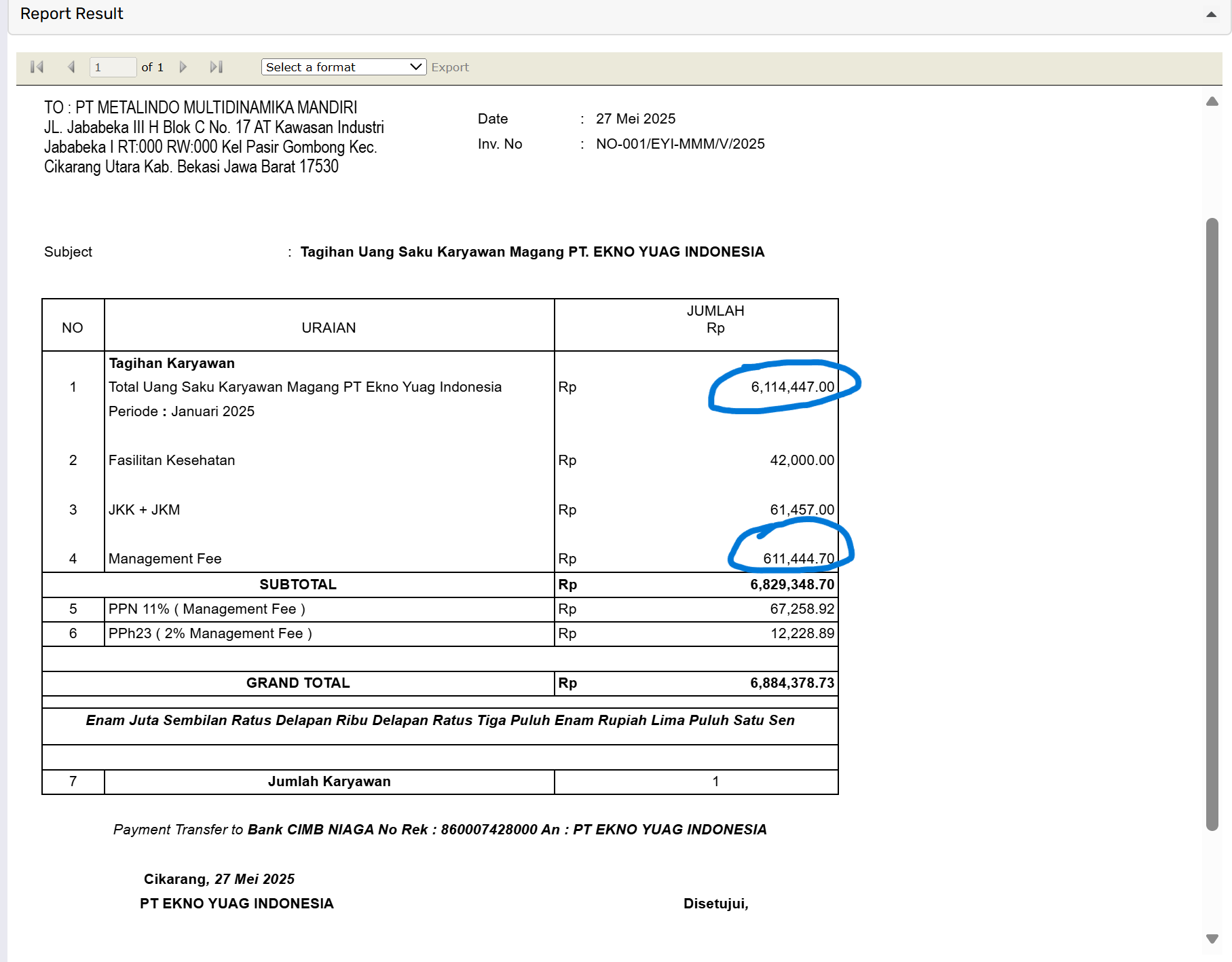The image size is (1232, 962).
Task: Click the PPN 11% ( Management Fee ) row
Action: coord(207,609)
